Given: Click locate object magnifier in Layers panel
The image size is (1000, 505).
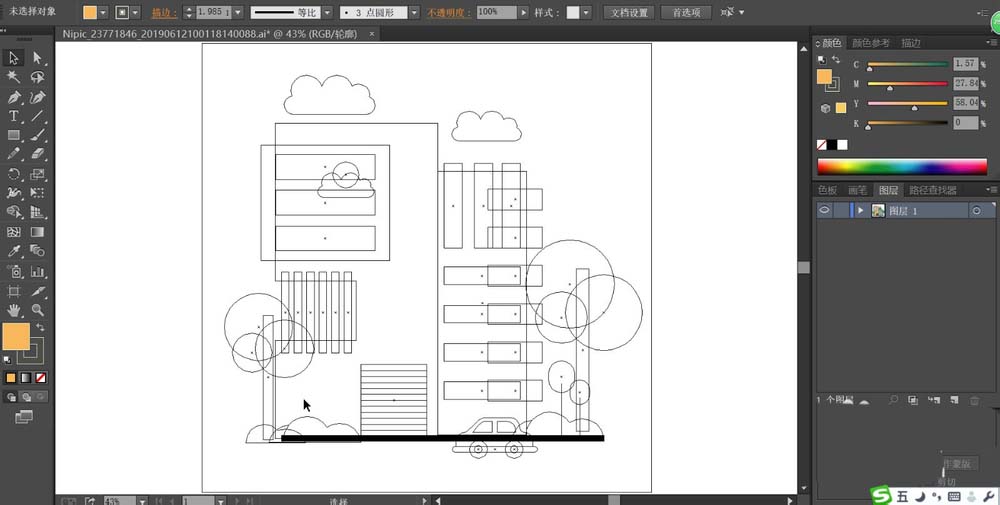Looking at the screenshot, I should coord(893,400).
